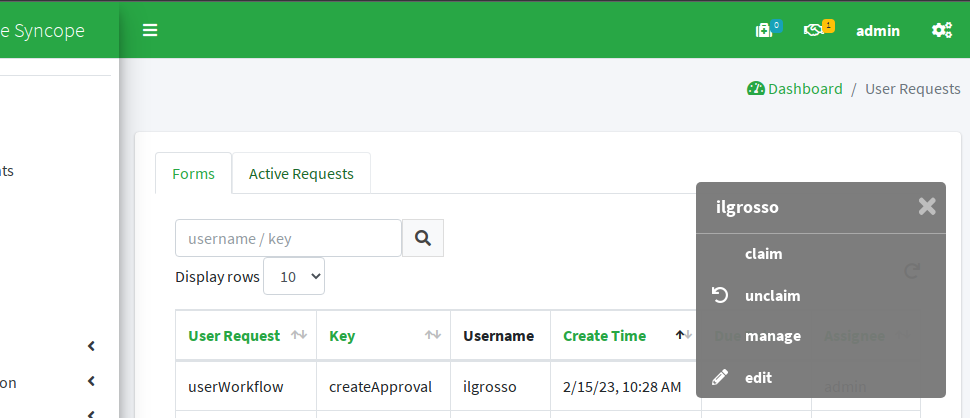The height and width of the screenshot is (418, 970).
Task: Click the unclaim undo icon
Action: 720,296
